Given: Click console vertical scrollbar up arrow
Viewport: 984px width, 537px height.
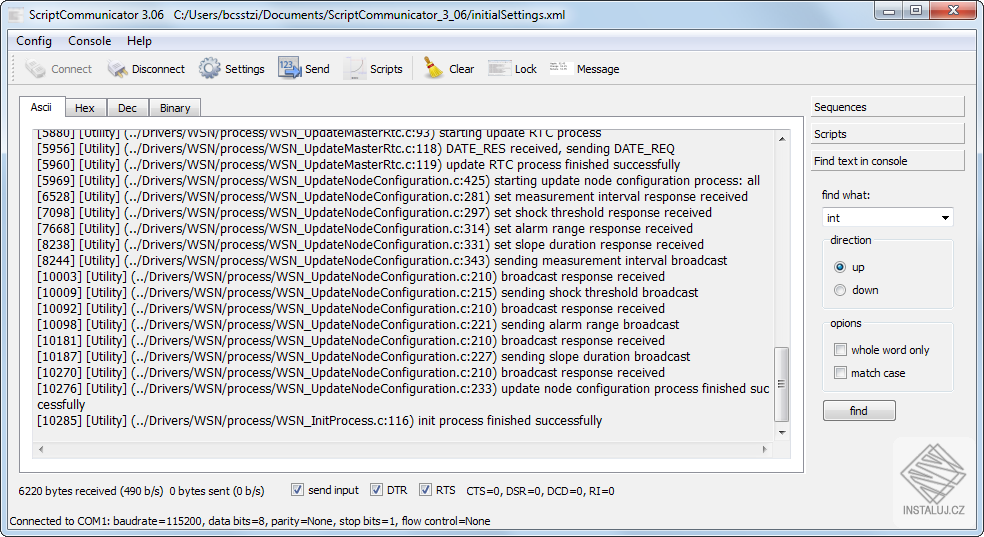Looking at the screenshot, I should (x=782, y=139).
